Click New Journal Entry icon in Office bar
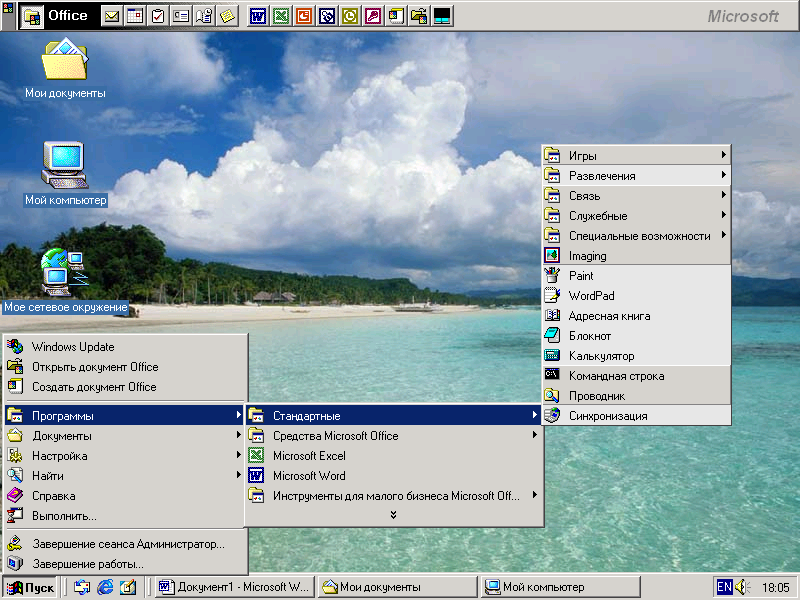800x600 pixels. click(x=204, y=16)
